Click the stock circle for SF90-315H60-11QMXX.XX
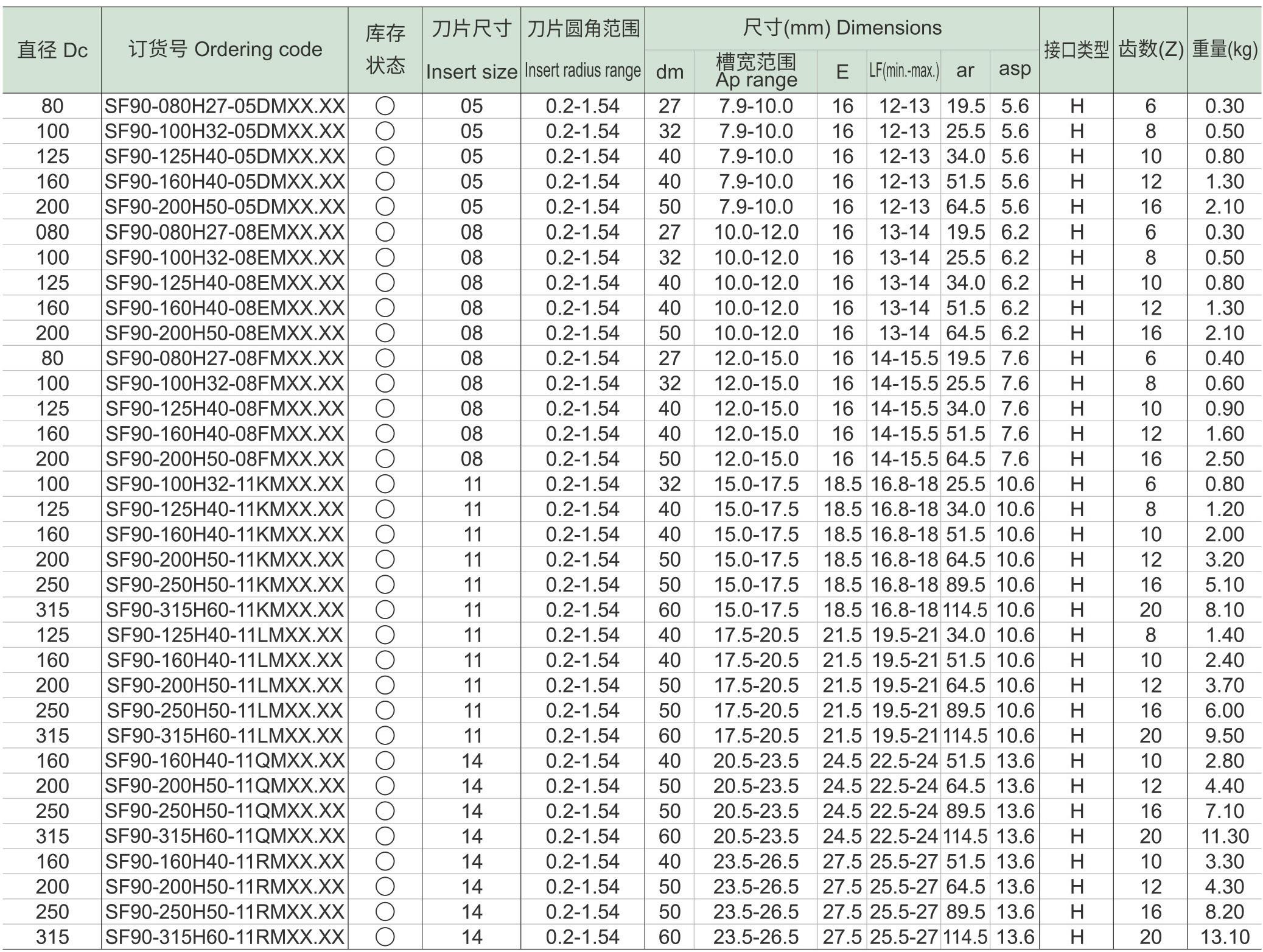Screen dimensions: 1263x952 (385, 836)
